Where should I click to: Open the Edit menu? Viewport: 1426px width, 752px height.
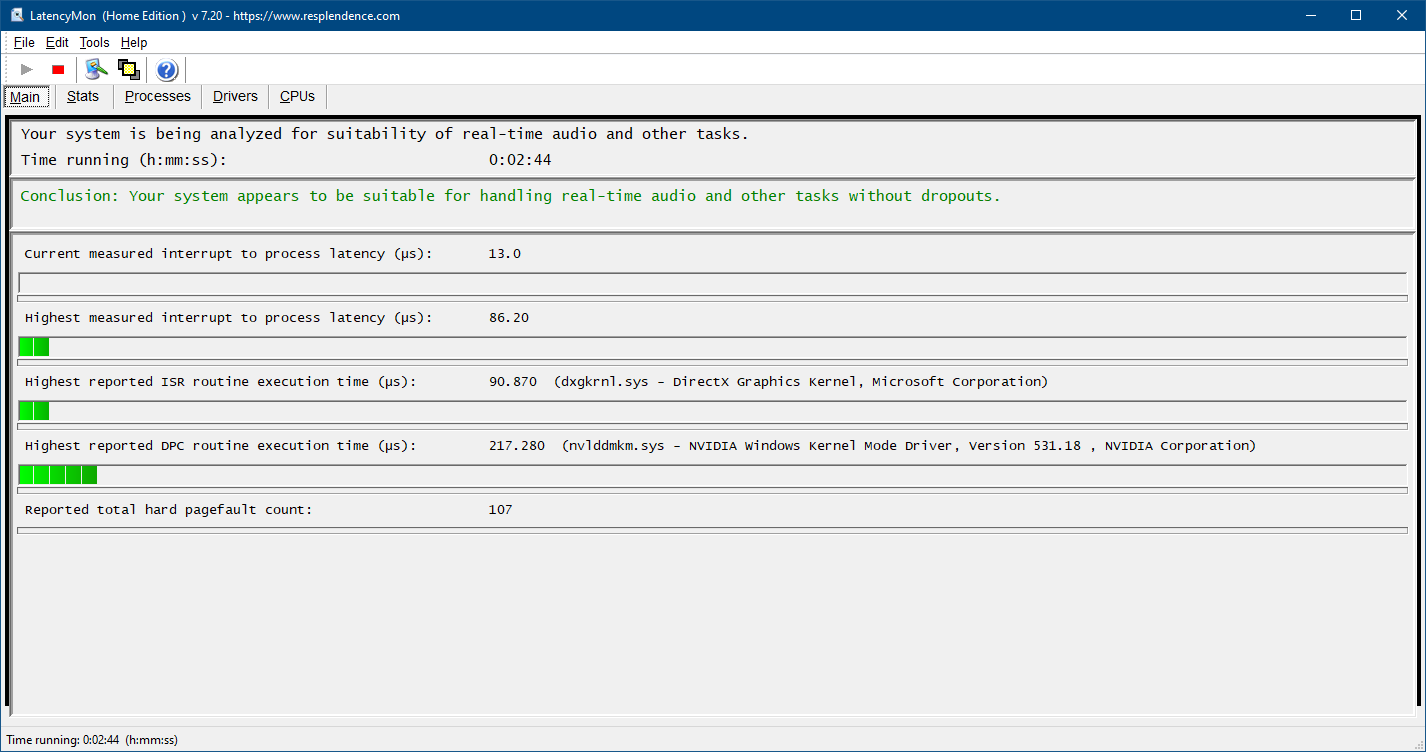click(57, 43)
